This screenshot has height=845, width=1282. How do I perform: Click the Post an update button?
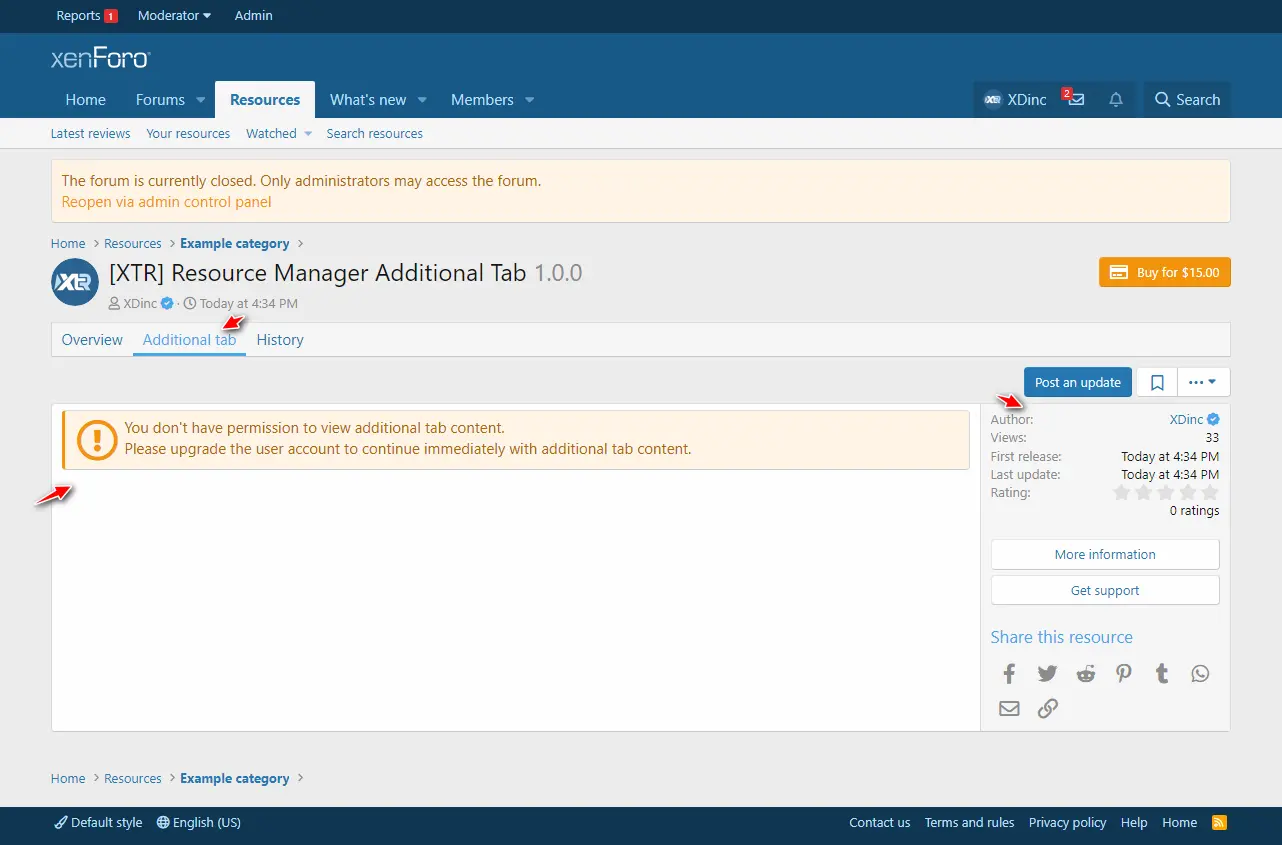[x=1078, y=382]
